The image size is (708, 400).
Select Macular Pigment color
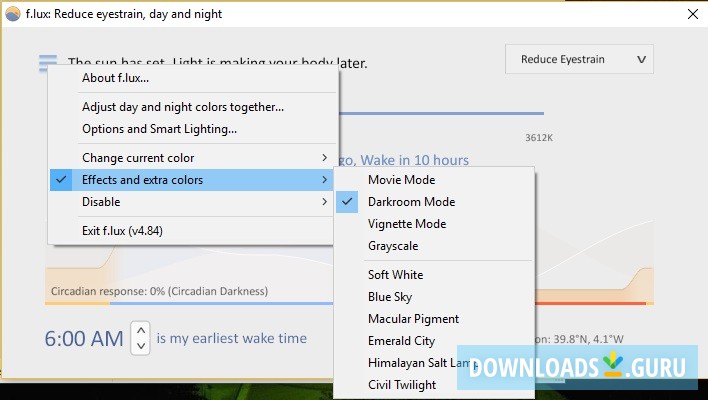434,319
